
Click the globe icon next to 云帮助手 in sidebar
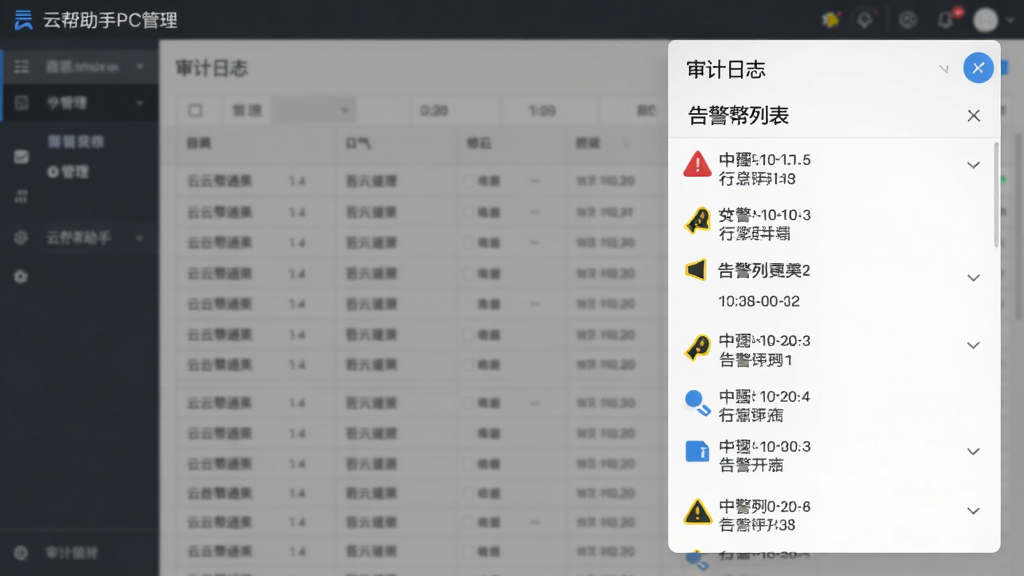pos(21,238)
